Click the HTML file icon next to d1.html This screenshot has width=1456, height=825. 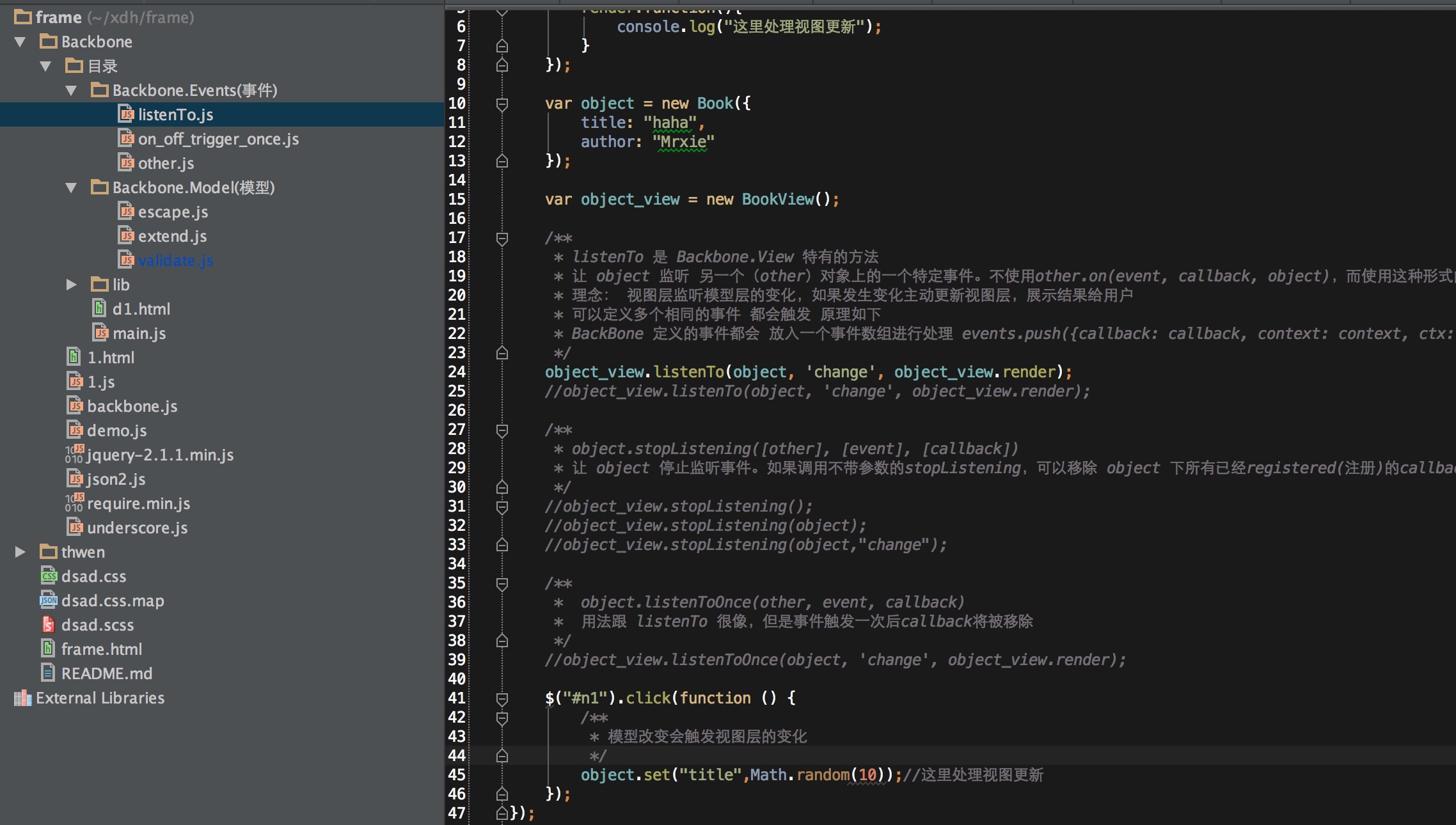point(100,309)
